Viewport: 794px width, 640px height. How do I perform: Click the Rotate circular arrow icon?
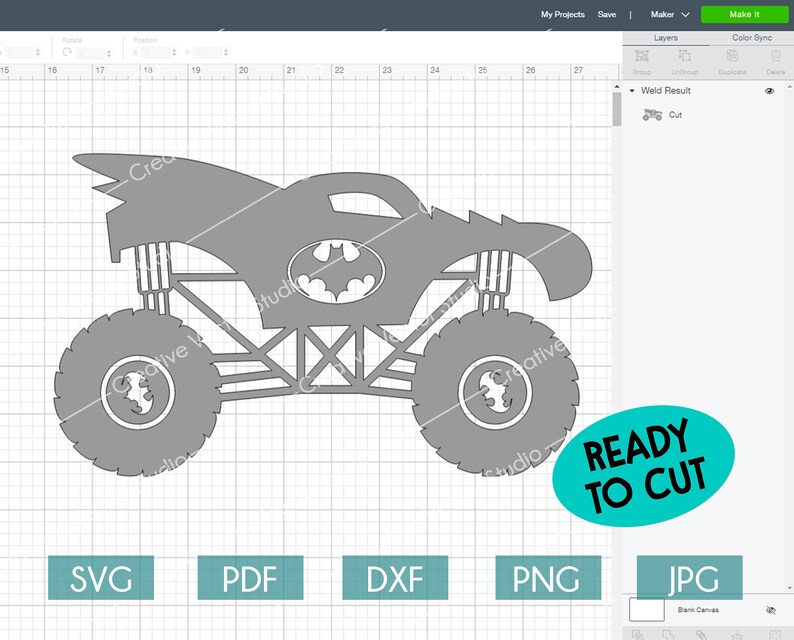[x=67, y=52]
